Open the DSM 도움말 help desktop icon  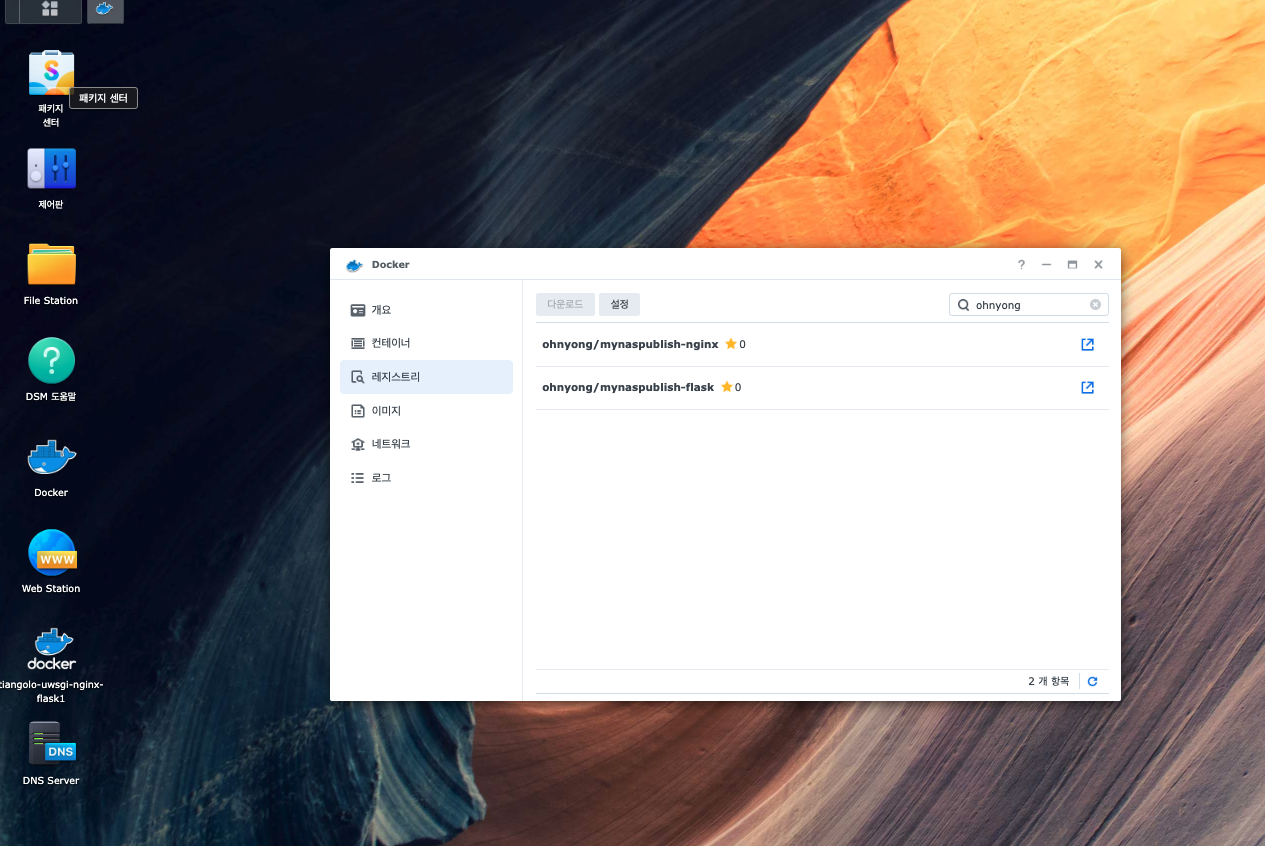coord(51,360)
